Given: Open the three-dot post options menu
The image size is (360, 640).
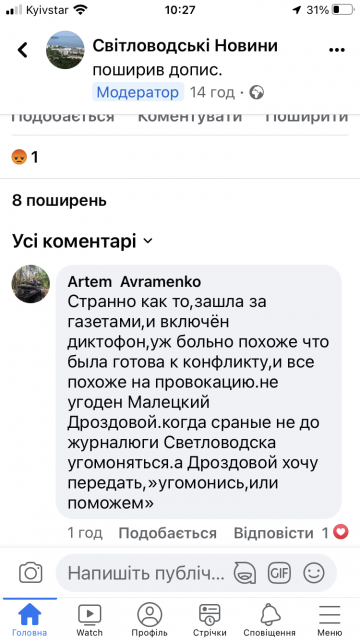Looking at the screenshot, I should click(337, 50).
